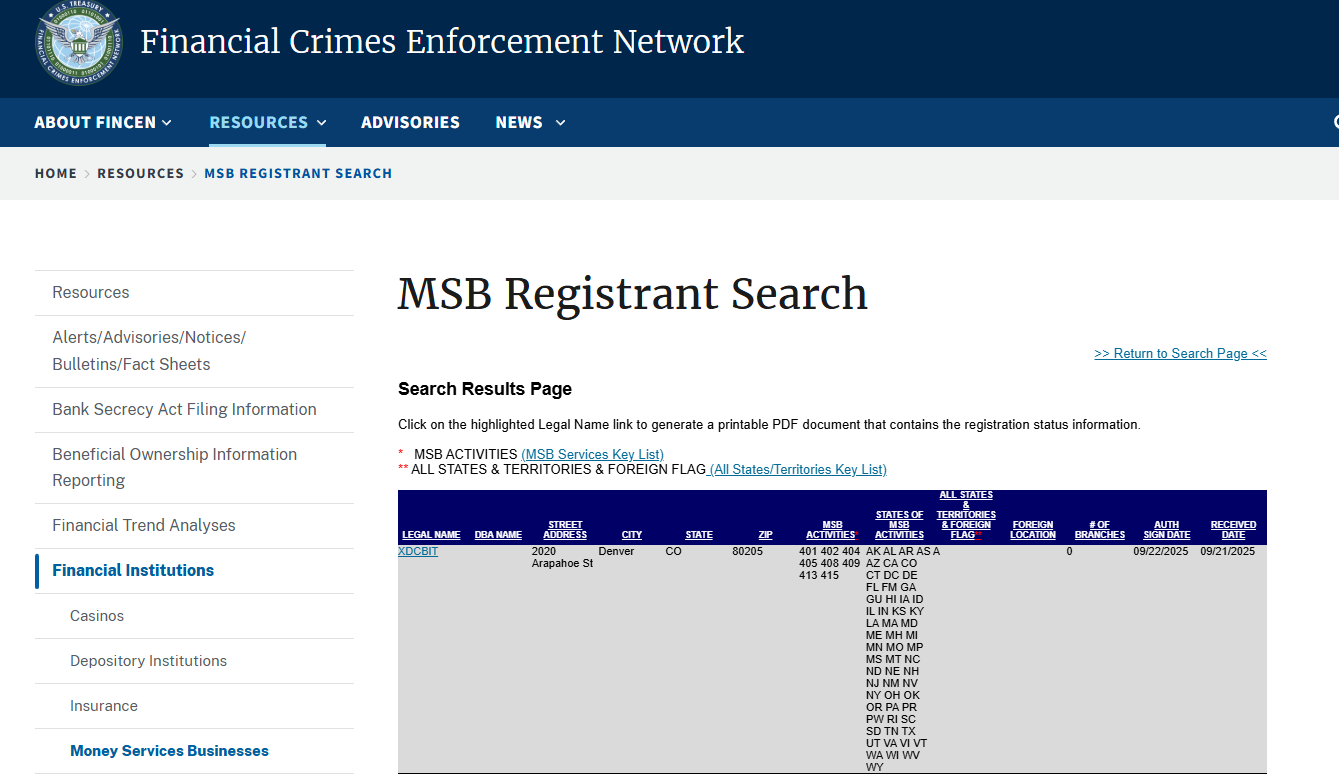Sort by DBA Name column header

[498, 535]
